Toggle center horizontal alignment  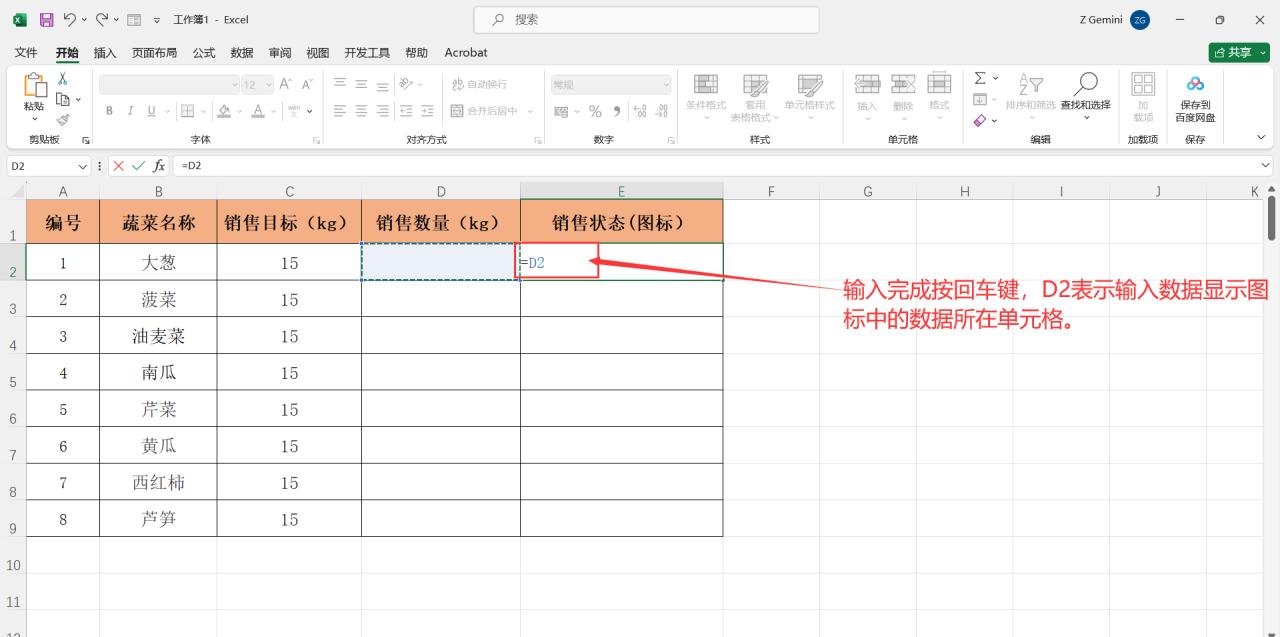(x=361, y=111)
